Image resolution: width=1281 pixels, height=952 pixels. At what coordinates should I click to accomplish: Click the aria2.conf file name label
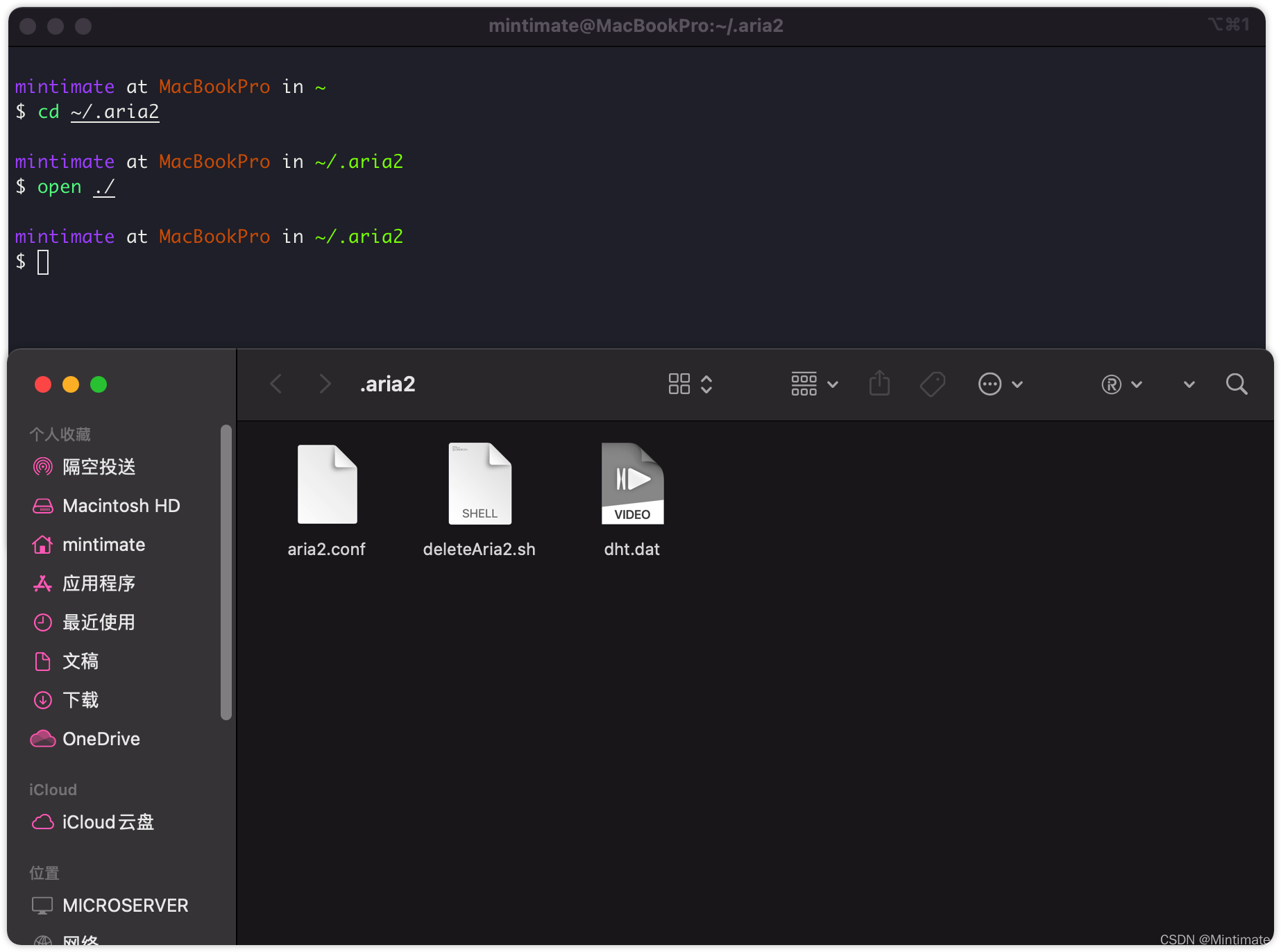point(326,549)
